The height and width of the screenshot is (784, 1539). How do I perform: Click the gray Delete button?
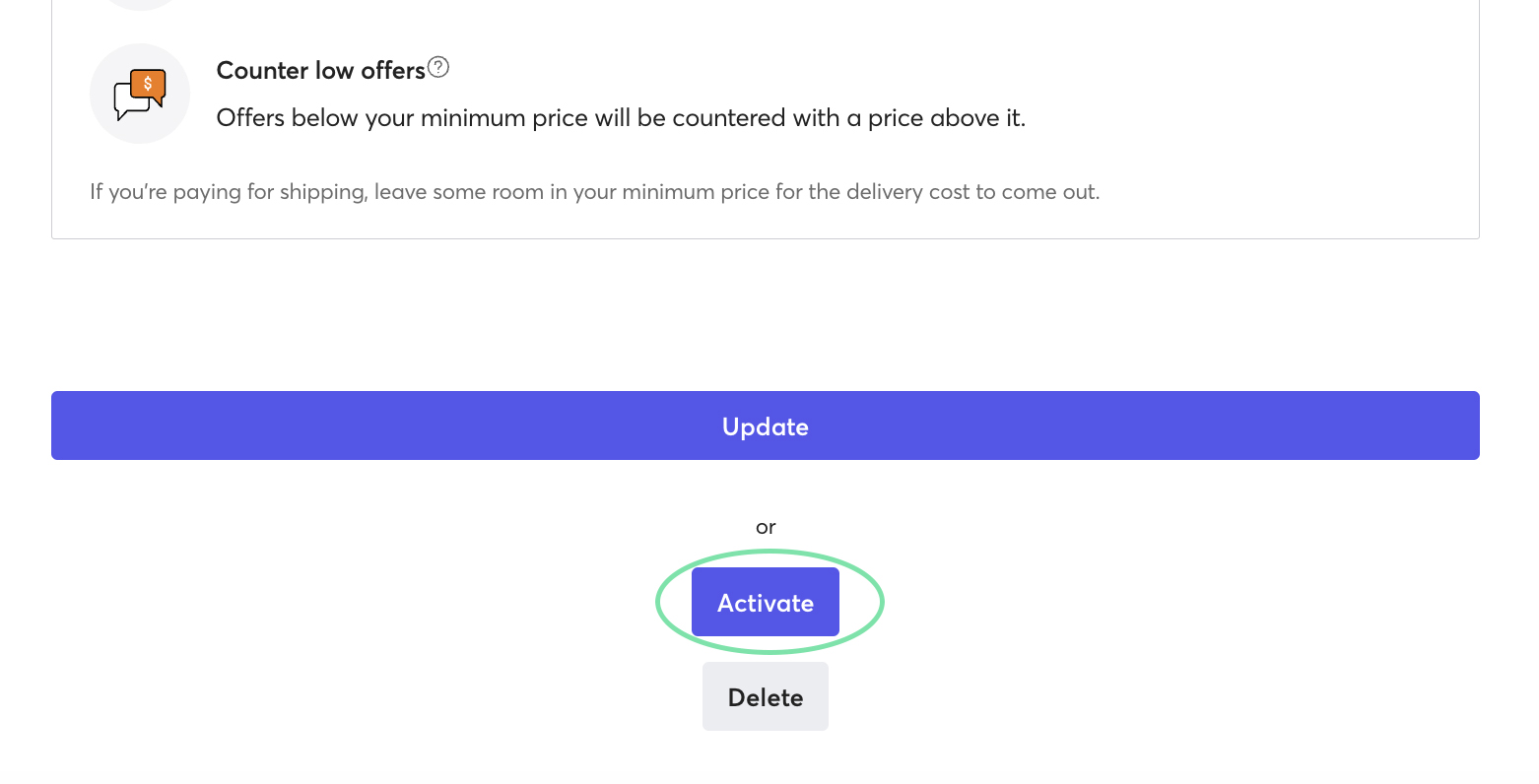(x=765, y=696)
